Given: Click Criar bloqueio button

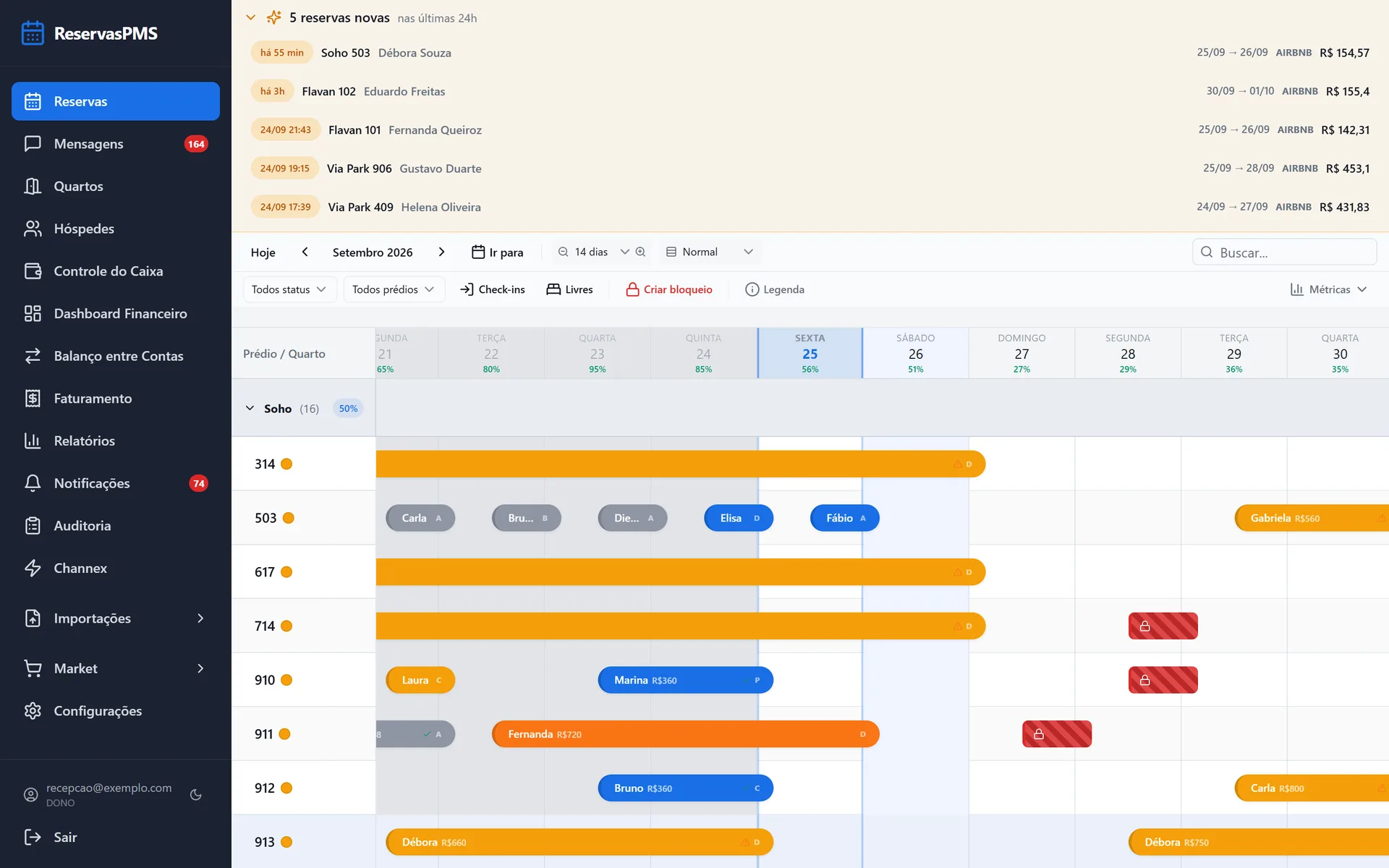Looking at the screenshot, I should pyautogui.click(x=669, y=289).
